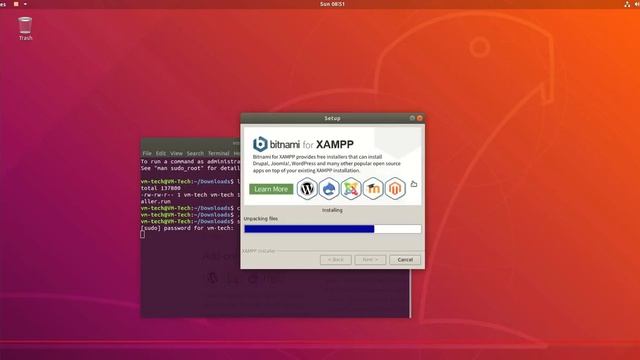Image resolution: width=640 pixels, height=360 pixels.
Task: Open the Search menu in Terminal
Action: [x=195, y=153]
